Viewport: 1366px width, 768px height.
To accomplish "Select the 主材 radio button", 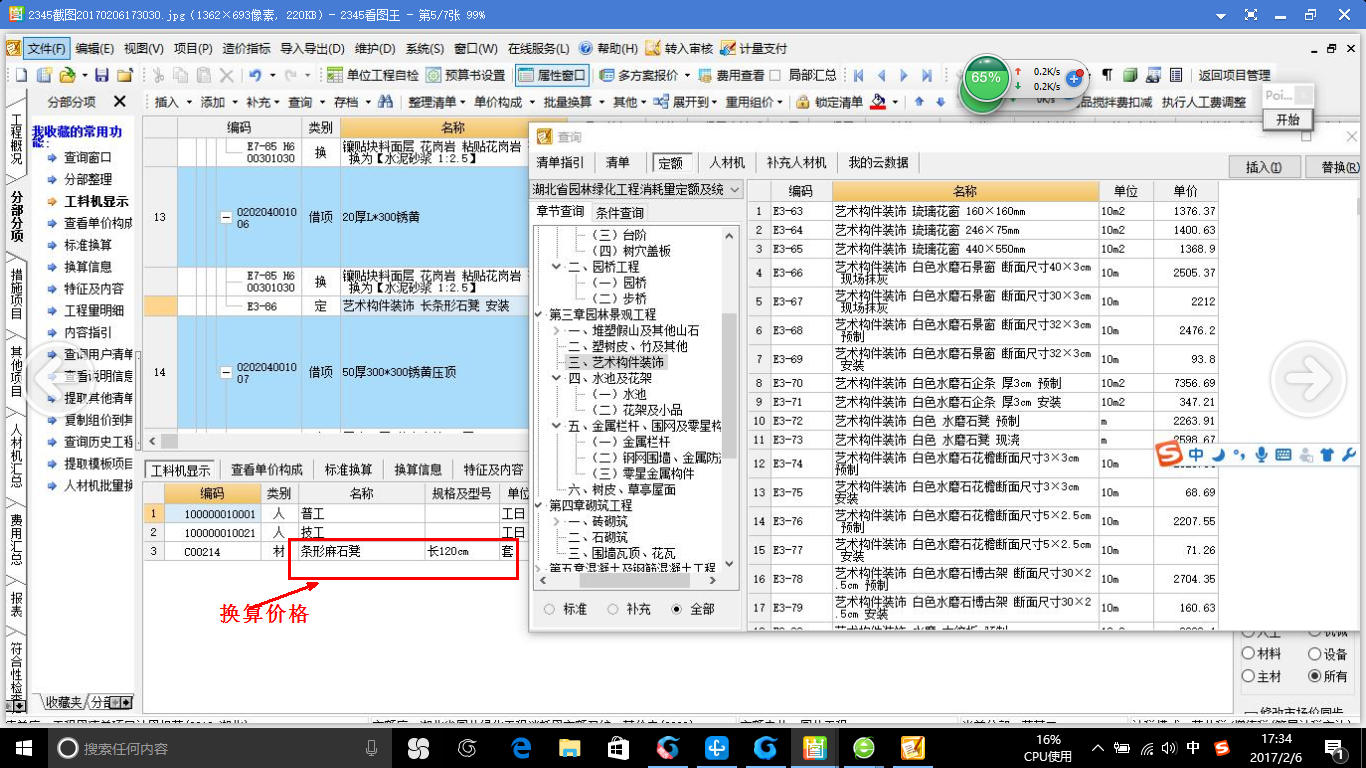I will point(1247,676).
